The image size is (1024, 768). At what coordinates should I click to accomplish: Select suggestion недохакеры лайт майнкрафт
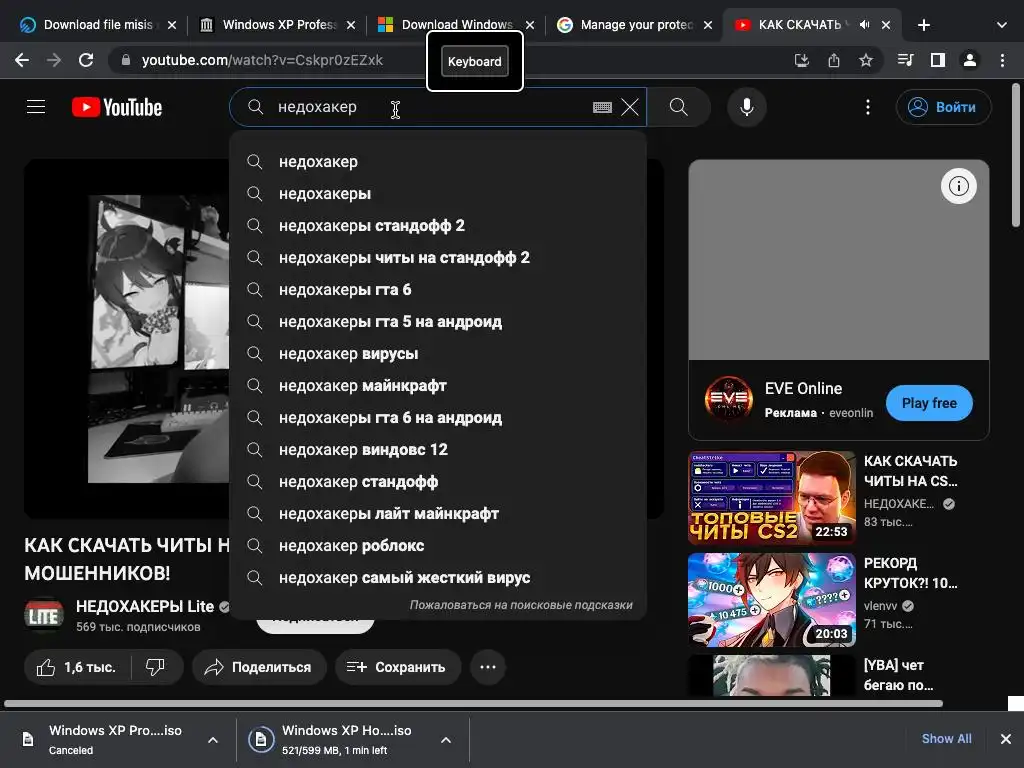click(x=438, y=514)
